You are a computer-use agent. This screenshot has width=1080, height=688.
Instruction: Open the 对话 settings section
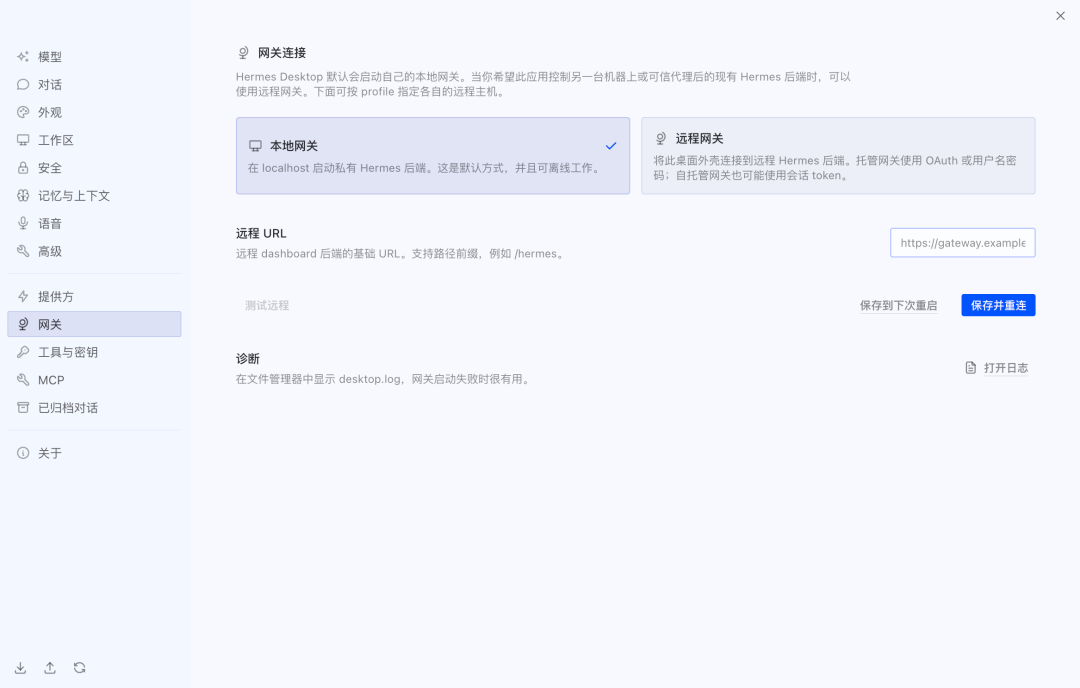click(x=94, y=85)
